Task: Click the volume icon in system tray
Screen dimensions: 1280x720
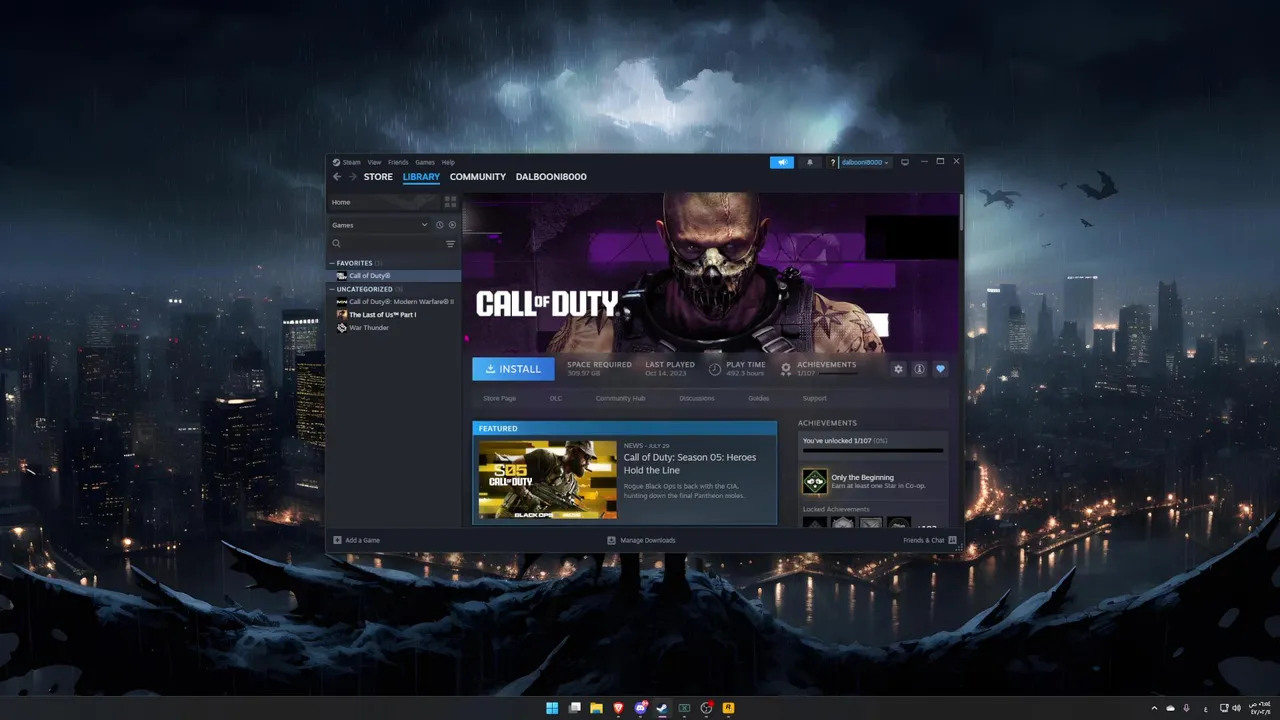Action: coord(1237,708)
